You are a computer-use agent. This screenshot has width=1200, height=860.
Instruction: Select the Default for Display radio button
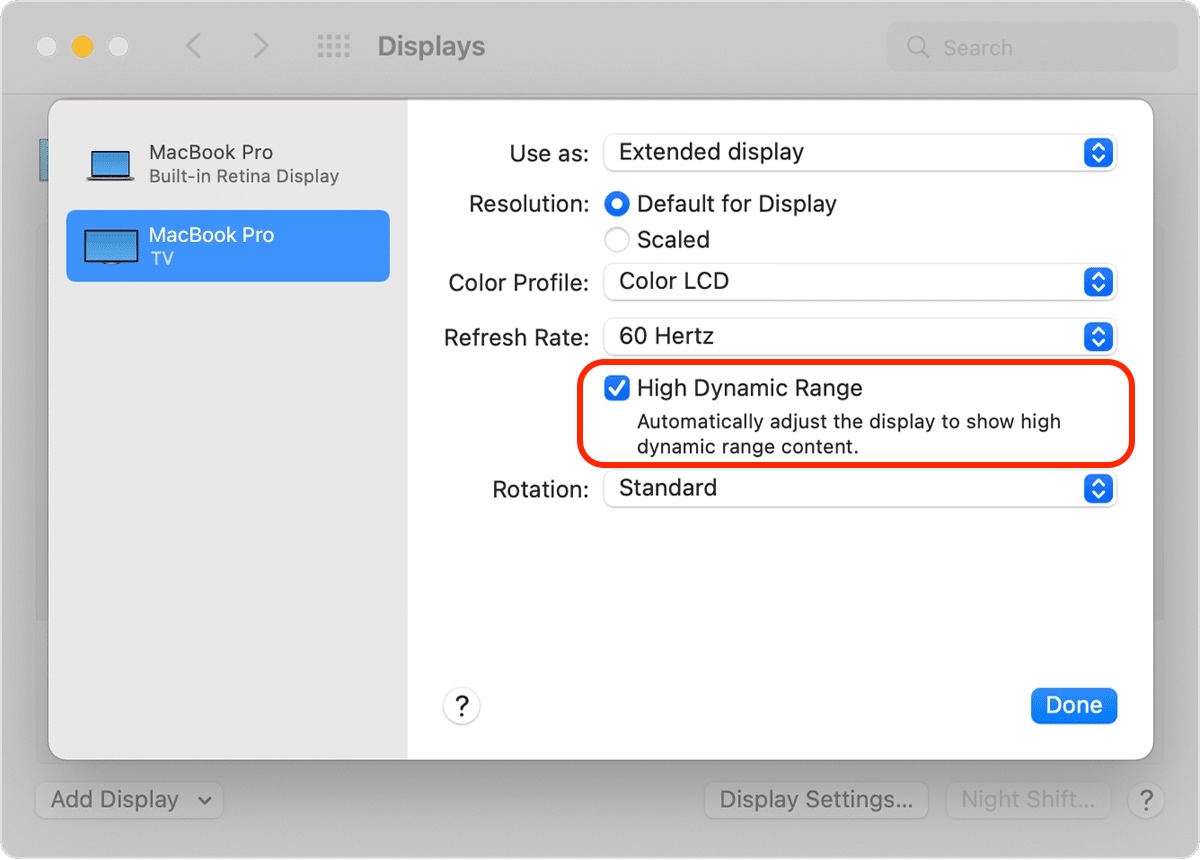click(x=617, y=204)
